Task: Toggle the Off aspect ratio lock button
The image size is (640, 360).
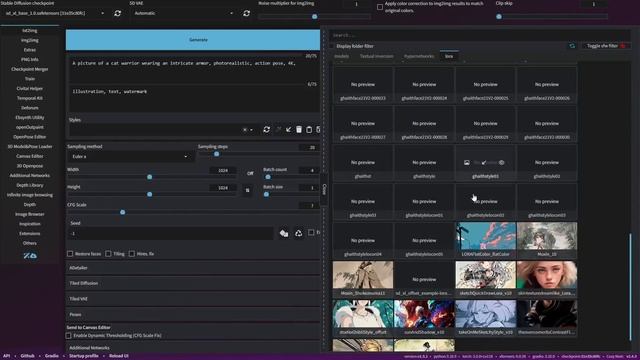Action: point(250,173)
